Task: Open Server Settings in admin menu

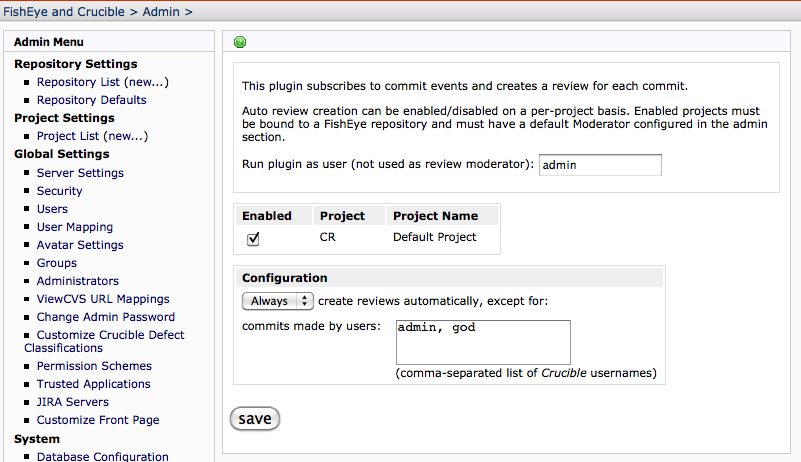Action: [x=80, y=173]
